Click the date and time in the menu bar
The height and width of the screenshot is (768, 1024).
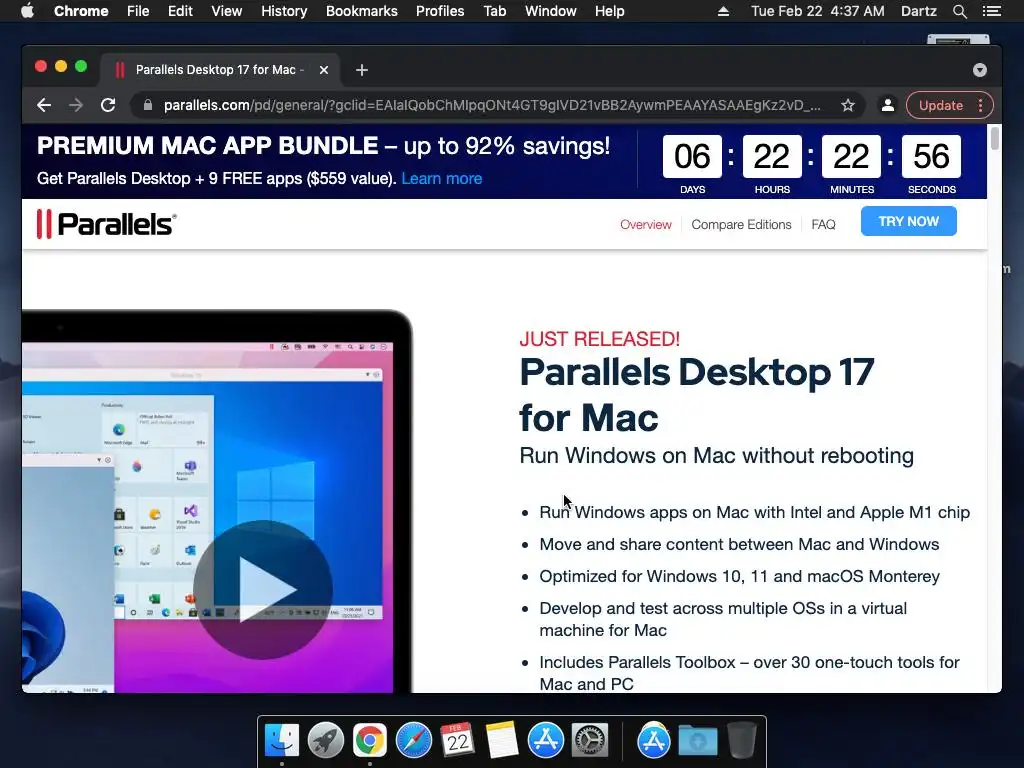tap(818, 11)
